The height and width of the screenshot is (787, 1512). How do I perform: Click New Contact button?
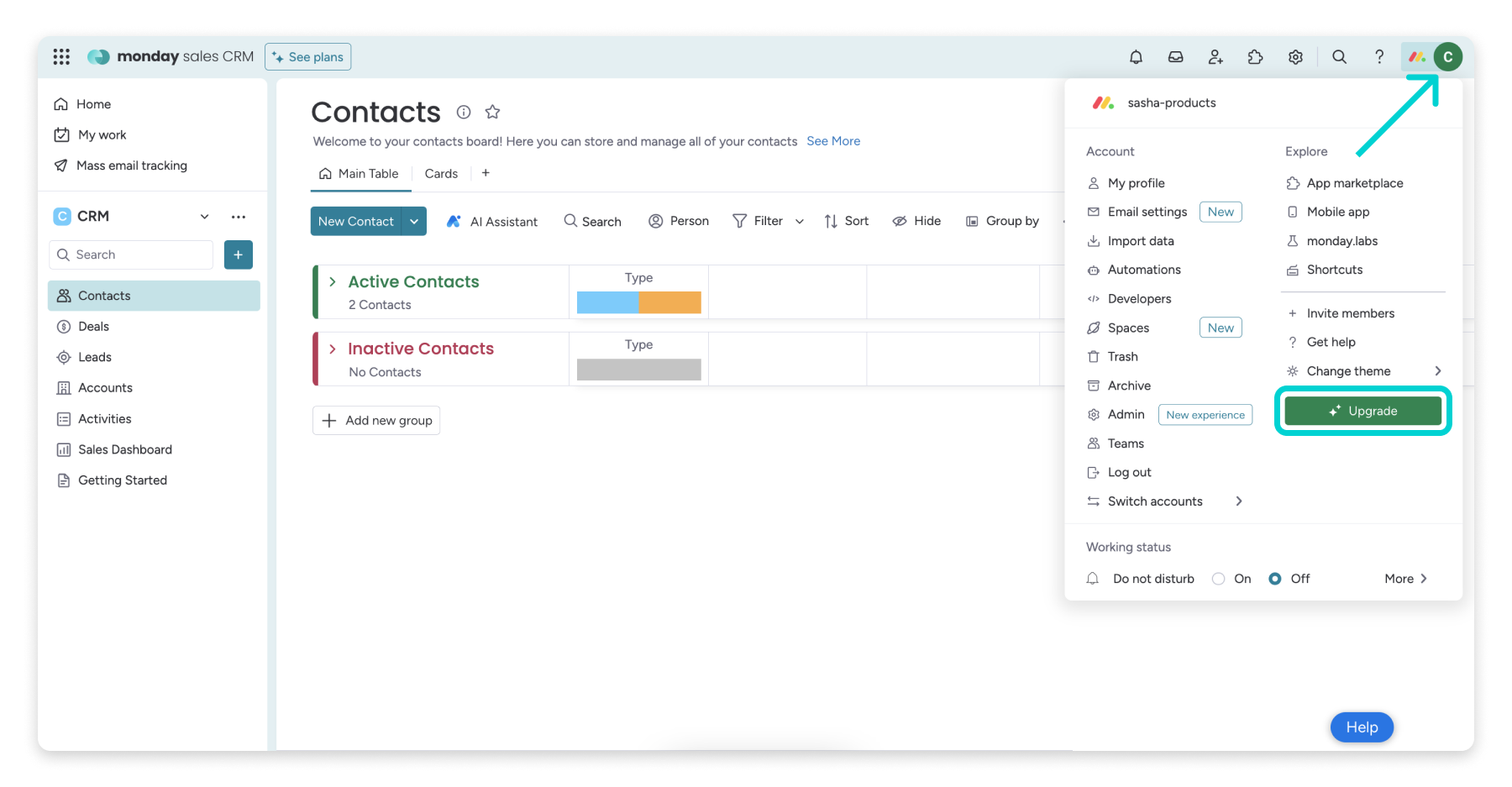[356, 221]
